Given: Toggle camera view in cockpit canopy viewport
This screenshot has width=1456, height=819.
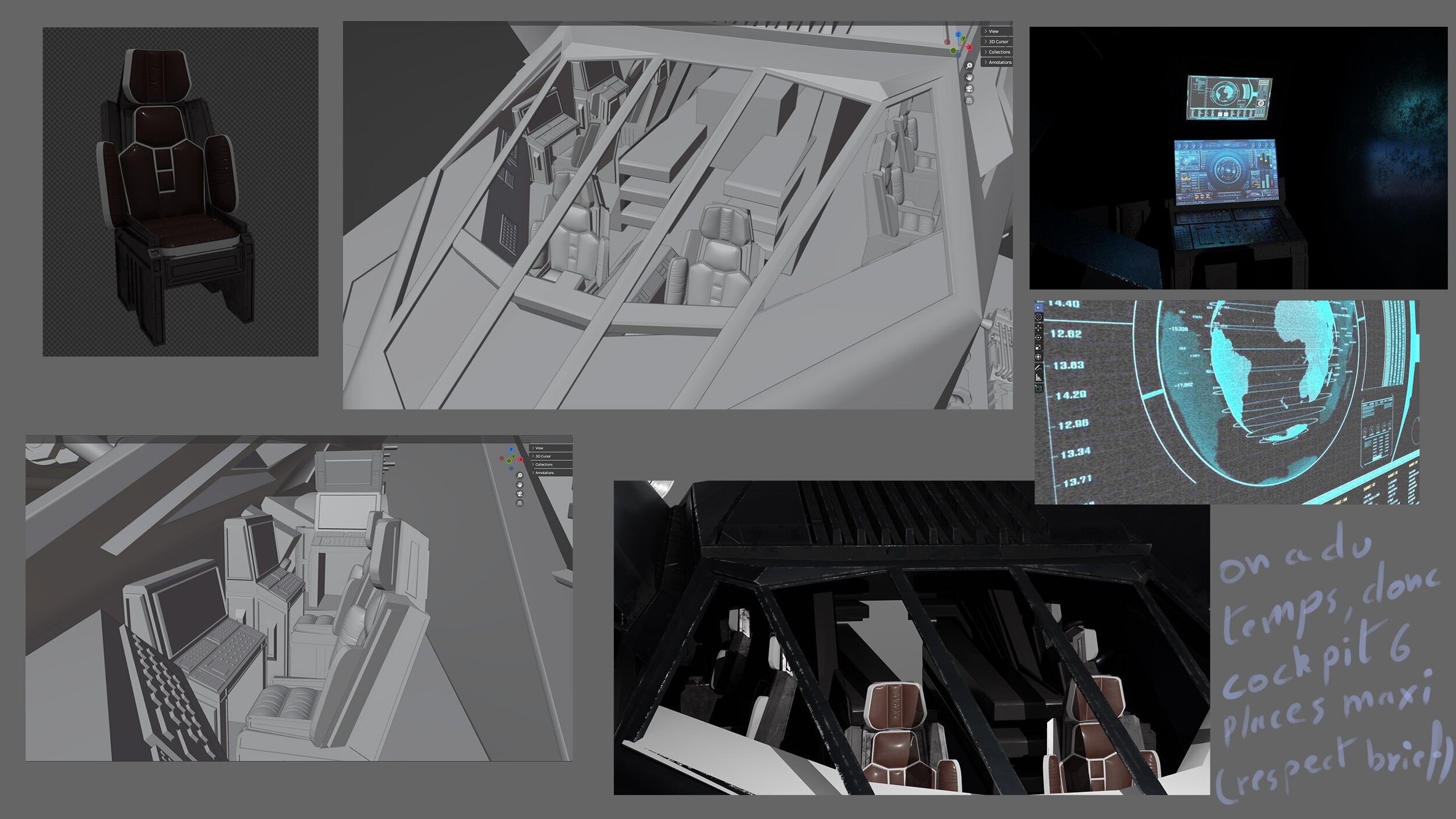Looking at the screenshot, I should 969,89.
